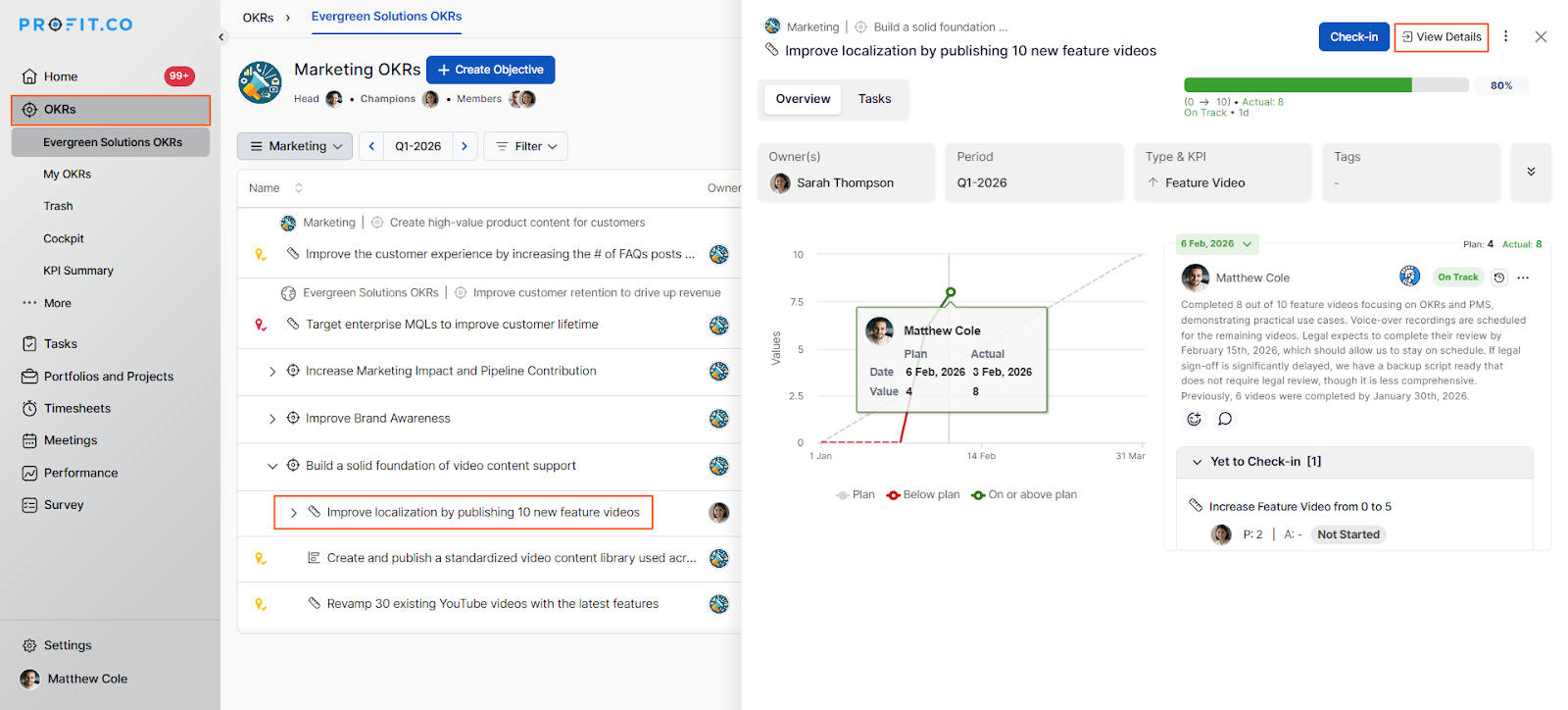Collapse the Yet to Check-in section
The width and height of the screenshot is (1568, 710).
point(1197,462)
